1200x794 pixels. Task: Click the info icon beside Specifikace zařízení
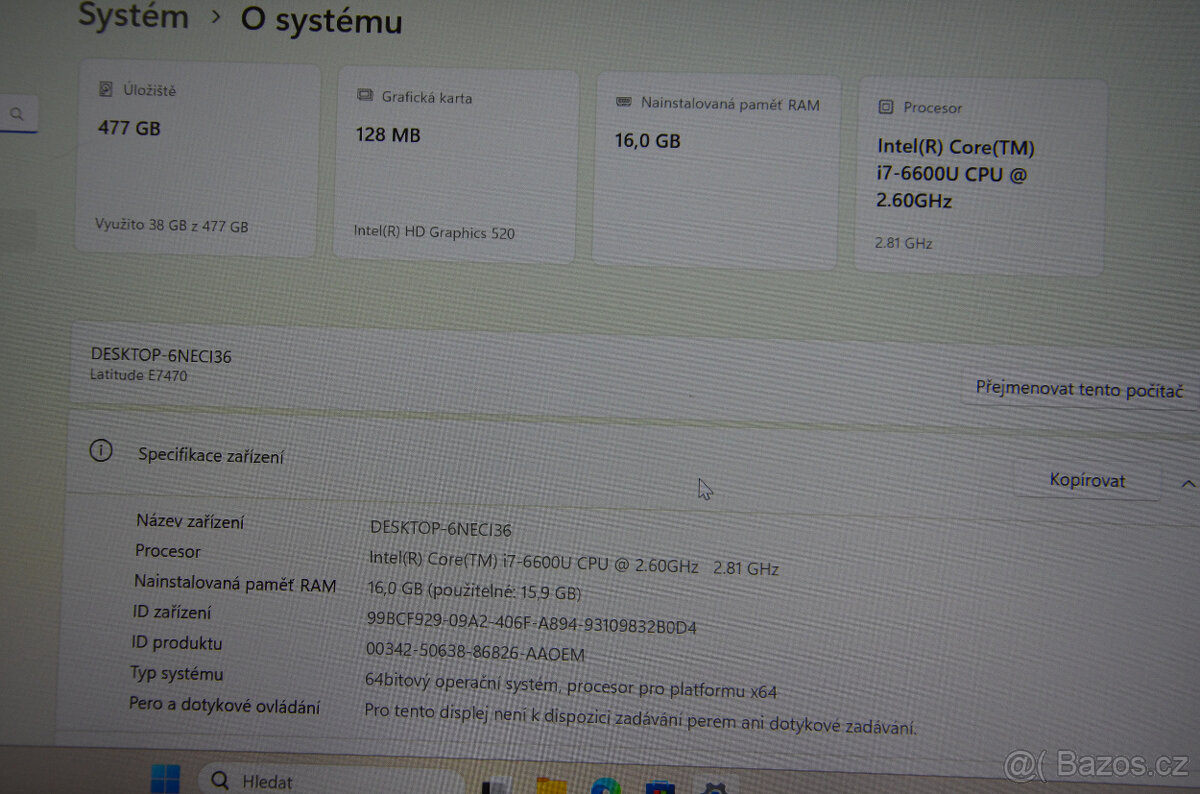coord(100,451)
